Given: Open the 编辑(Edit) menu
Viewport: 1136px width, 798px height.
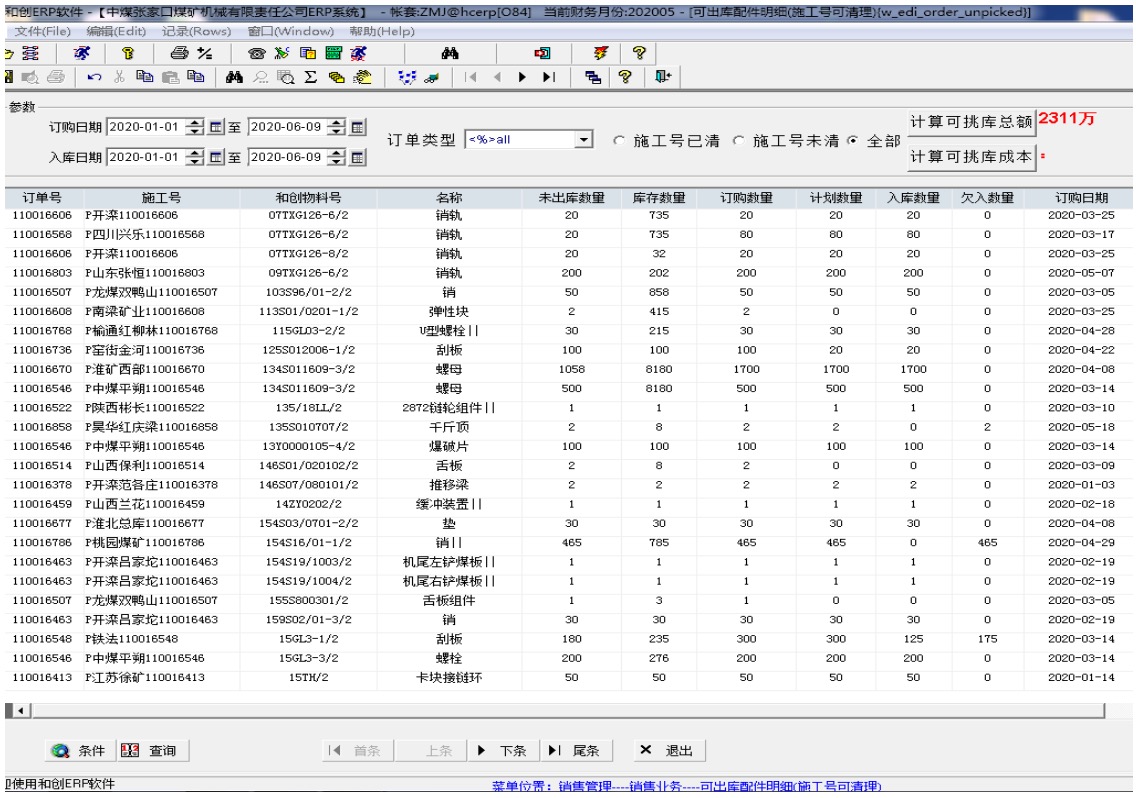Looking at the screenshot, I should tap(116, 31).
